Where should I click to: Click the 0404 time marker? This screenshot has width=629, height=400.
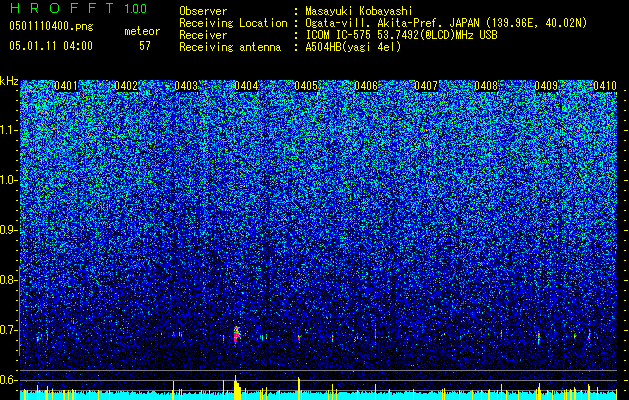246,86
